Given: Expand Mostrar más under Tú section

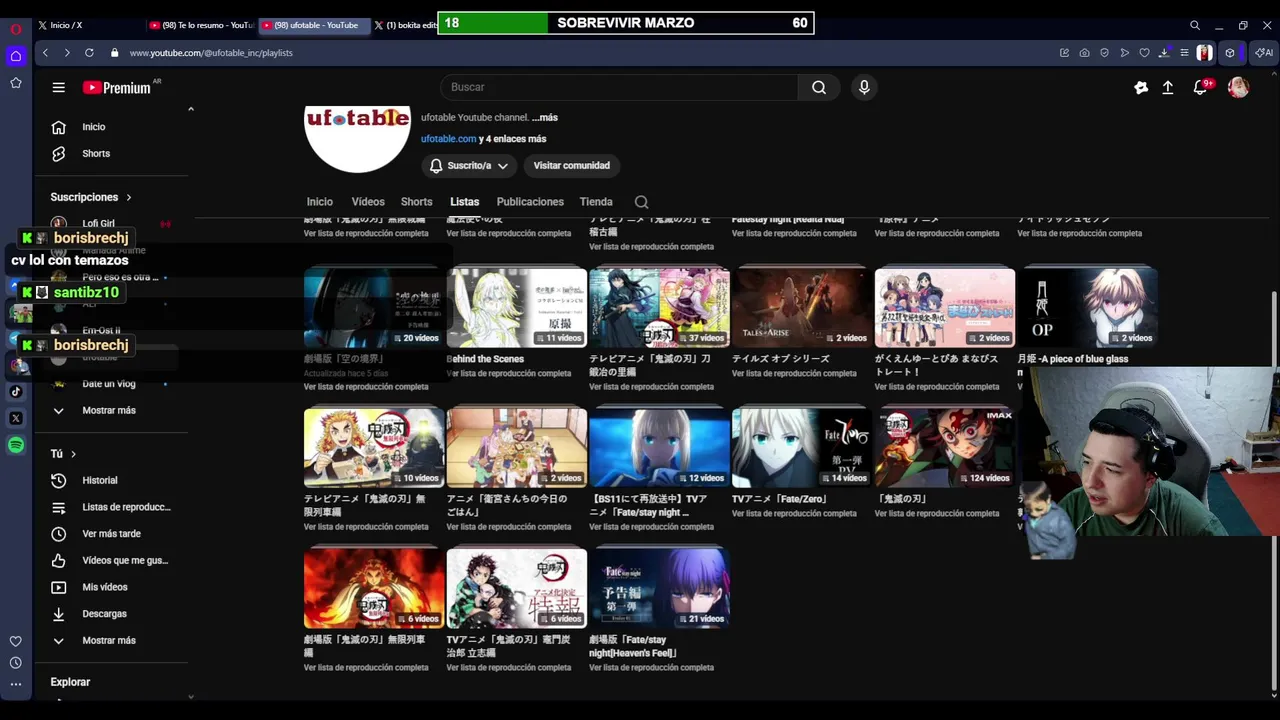Looking at the screenshot, I should point(109,640).
